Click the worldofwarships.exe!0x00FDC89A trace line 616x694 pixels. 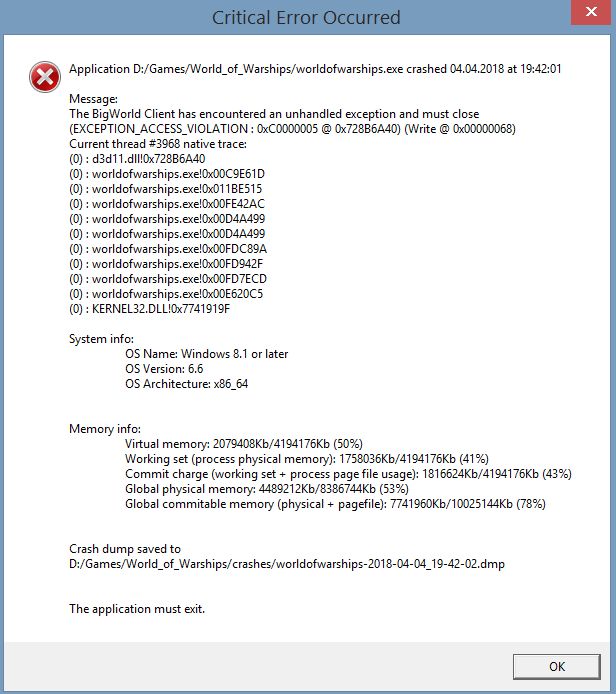[168, 249]
